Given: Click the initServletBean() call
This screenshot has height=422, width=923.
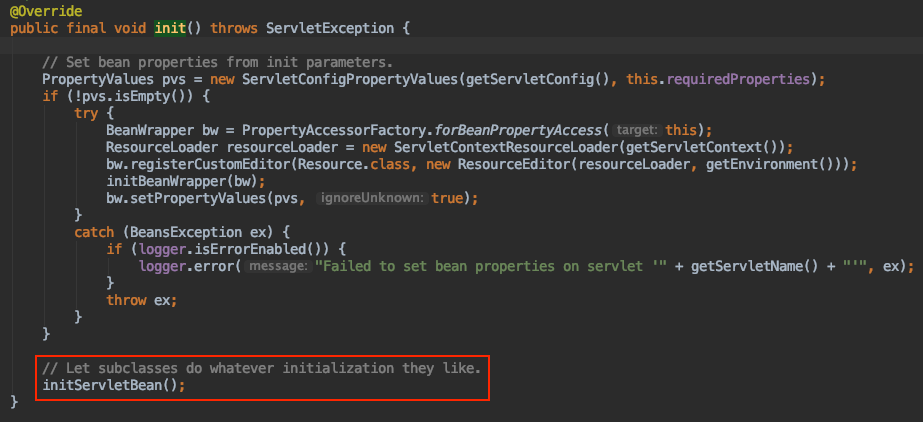Looking at the screenshot, I should (113, 385).
